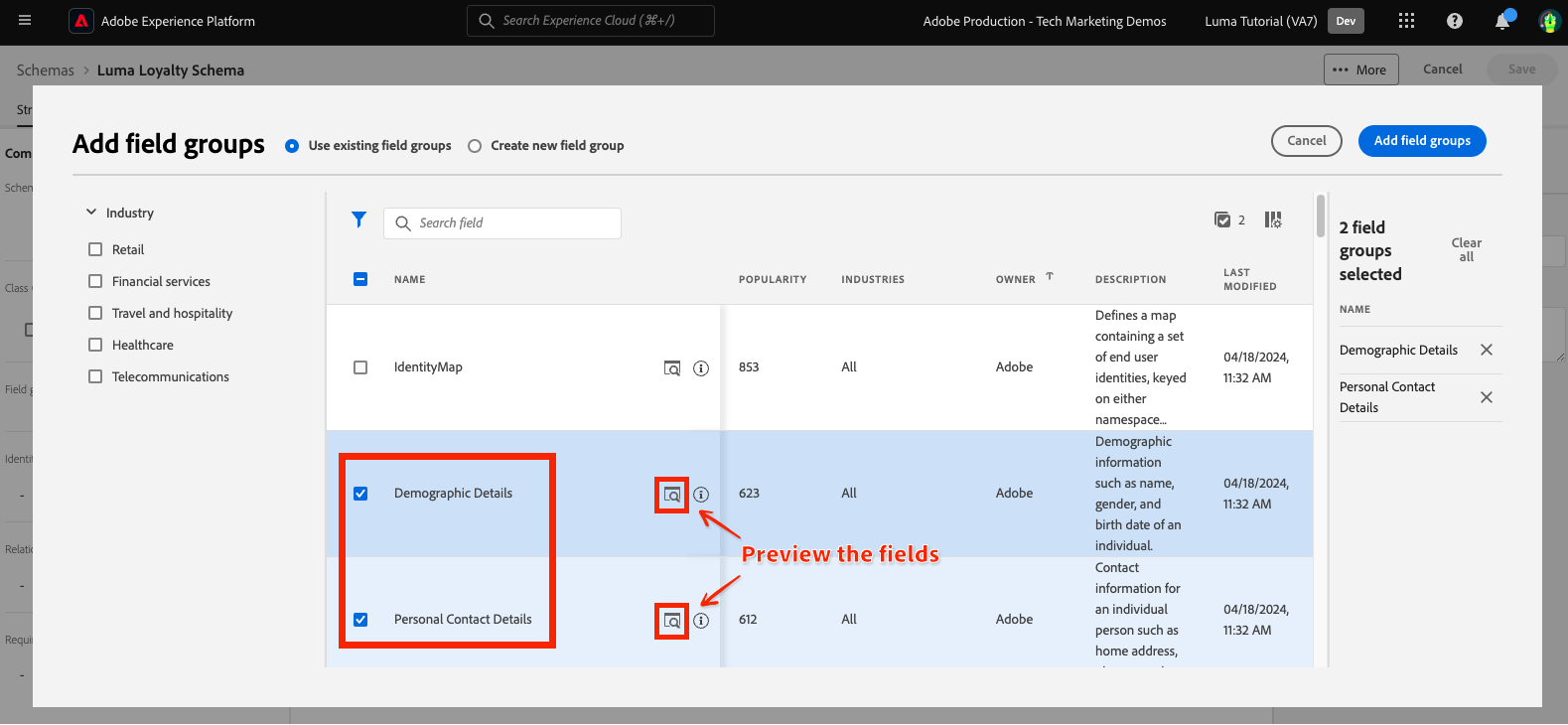Screen dimensions: 1568x725
Task: Open the user profile avatar
Action: pos(1549,21)
